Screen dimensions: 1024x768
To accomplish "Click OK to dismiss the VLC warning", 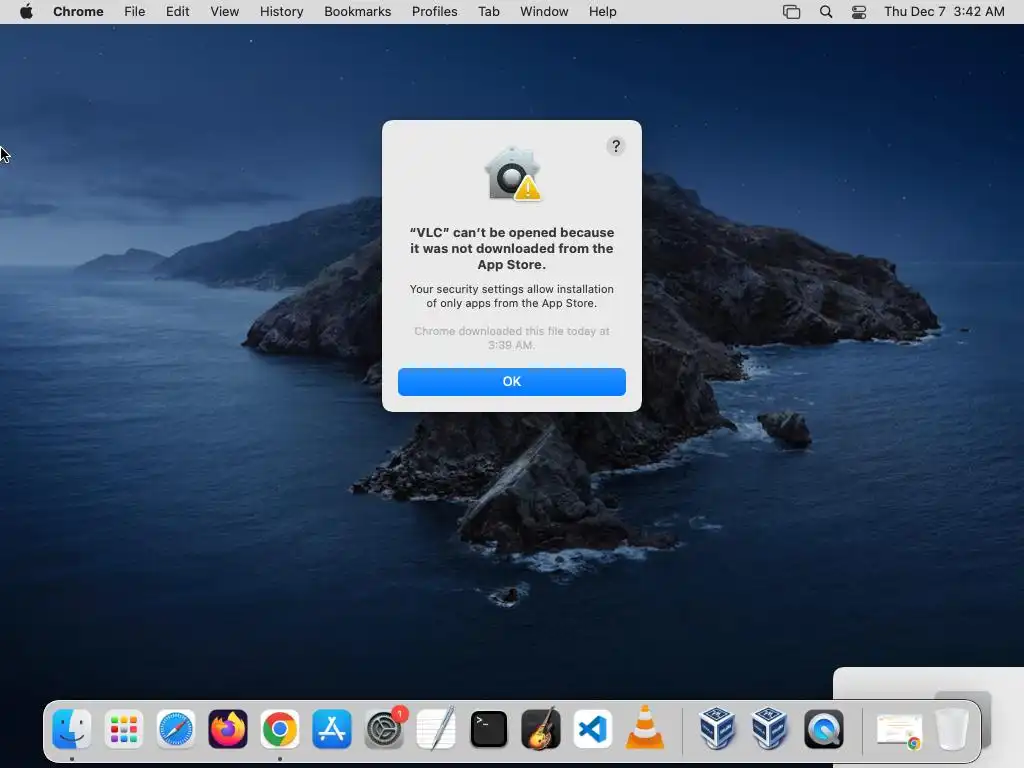I will coord(511,381).
